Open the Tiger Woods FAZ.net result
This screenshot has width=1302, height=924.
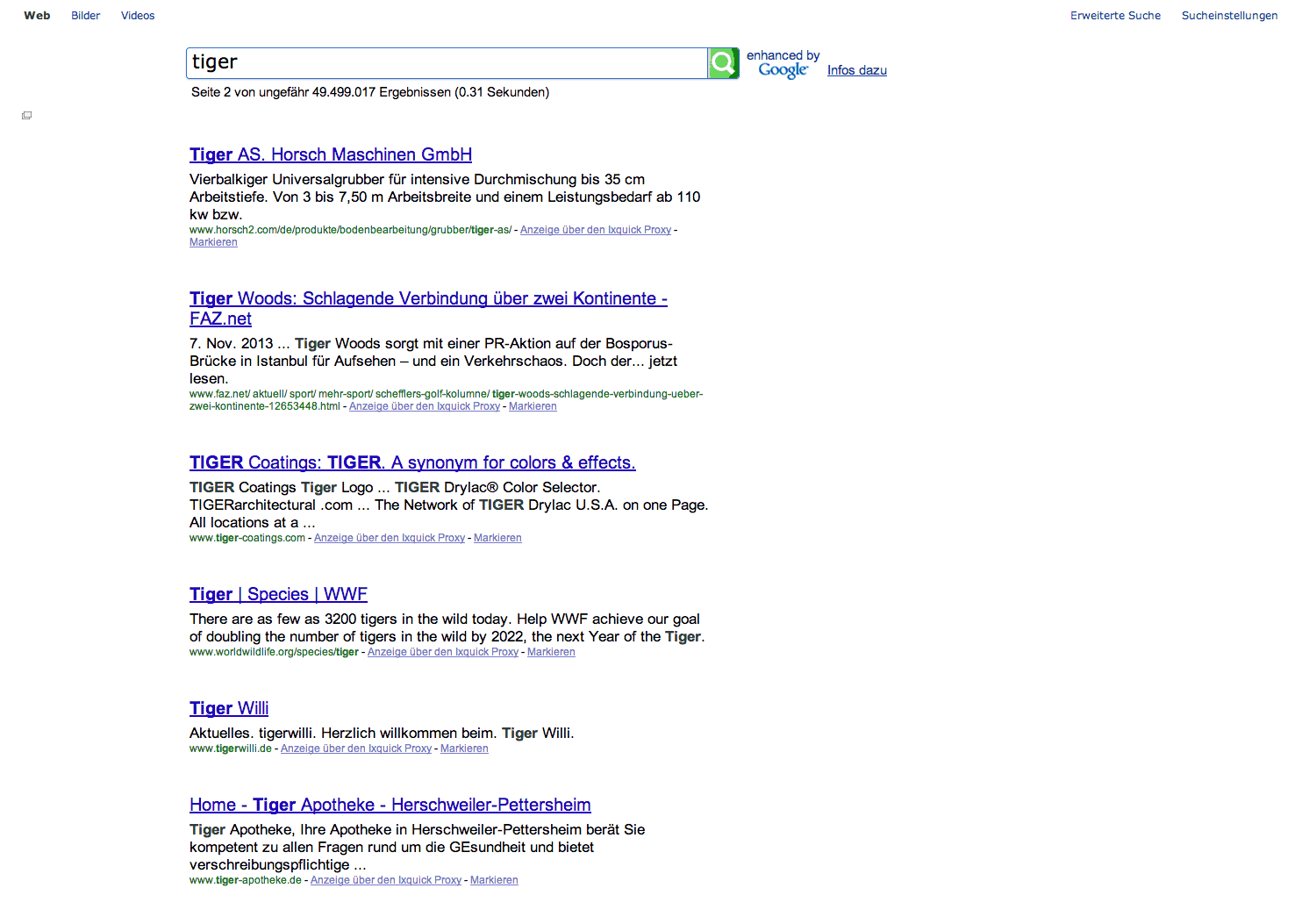pyautogui.click(x=428, y=308)
